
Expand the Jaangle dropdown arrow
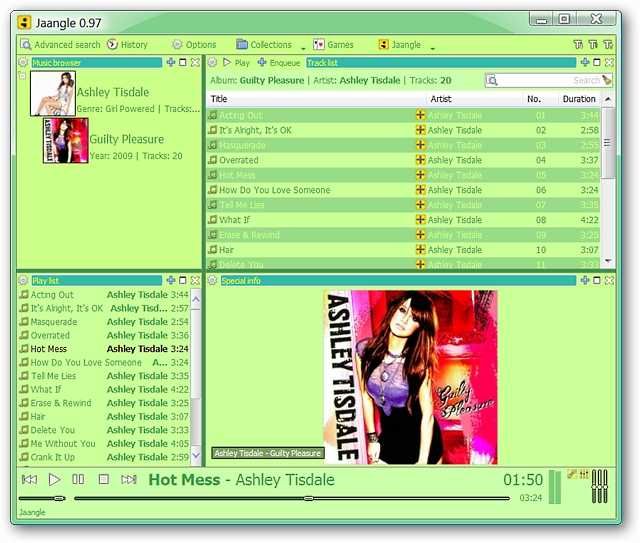pyautogui.click(x=433, y=48)
